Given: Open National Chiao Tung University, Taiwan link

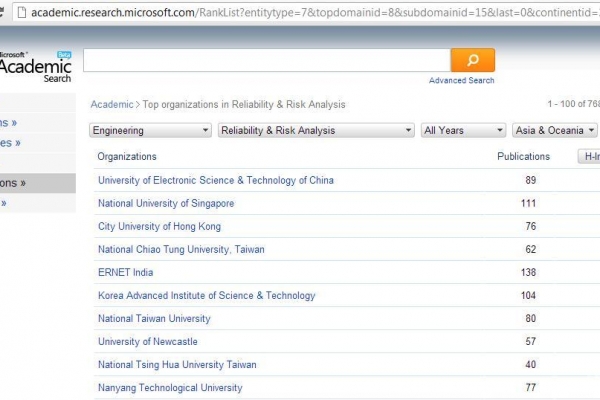Looking at the screenshot, I should click(x=181, y=249).
